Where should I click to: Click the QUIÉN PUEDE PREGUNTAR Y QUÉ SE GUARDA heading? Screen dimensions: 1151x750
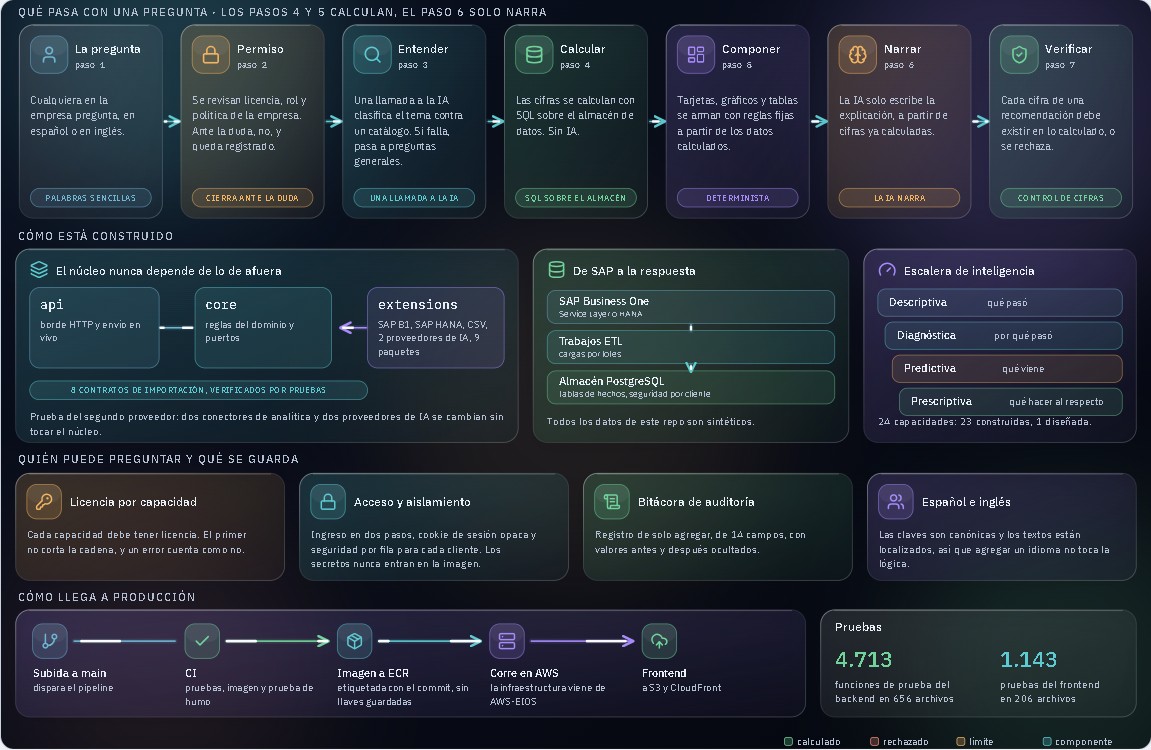[x=159, y=459]
